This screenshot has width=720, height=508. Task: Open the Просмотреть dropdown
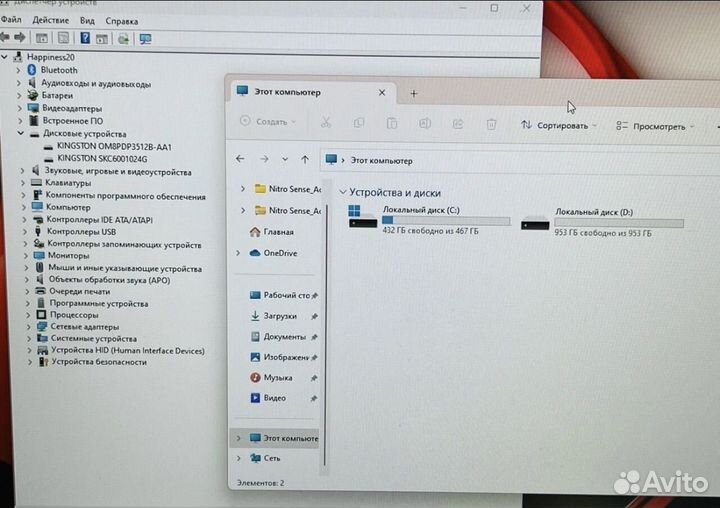[655, 126]
